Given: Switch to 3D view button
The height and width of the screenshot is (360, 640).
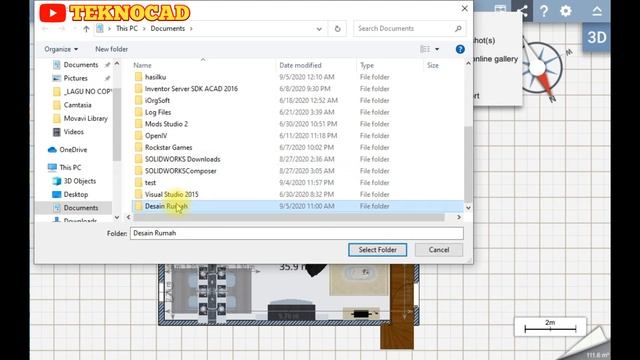Looking at the screenshot, I should 596,38.
